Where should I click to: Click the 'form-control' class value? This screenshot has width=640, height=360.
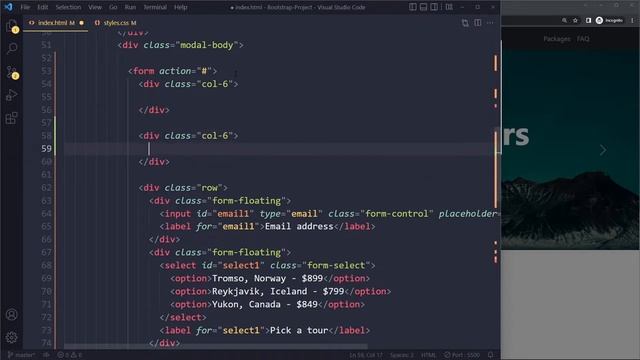(x=396, y=213)
